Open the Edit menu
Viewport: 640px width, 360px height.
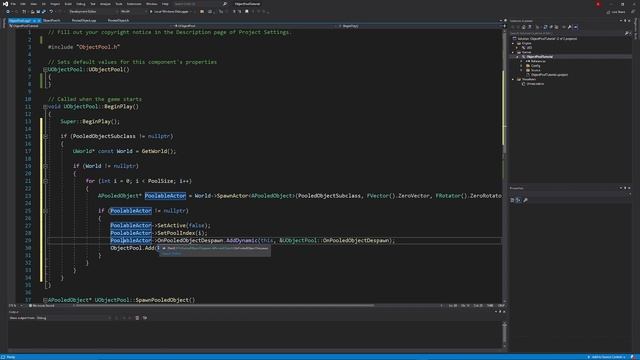(x=23, y=4)
